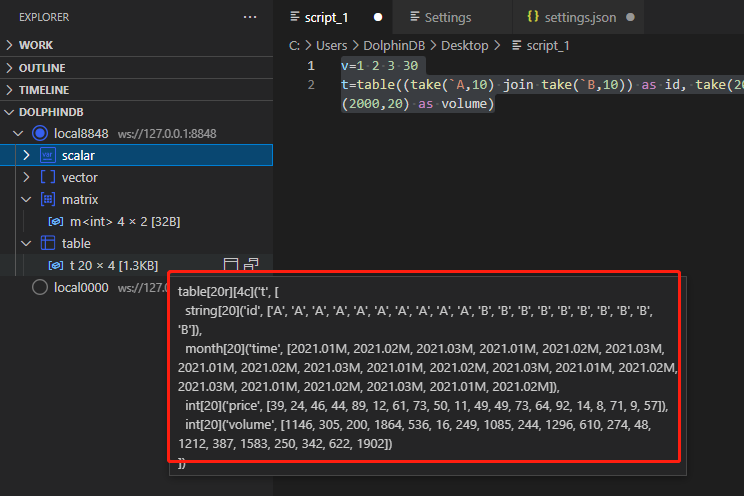
Task: Click C: in the breadcrumb path
Action: (x=294, y=46)
